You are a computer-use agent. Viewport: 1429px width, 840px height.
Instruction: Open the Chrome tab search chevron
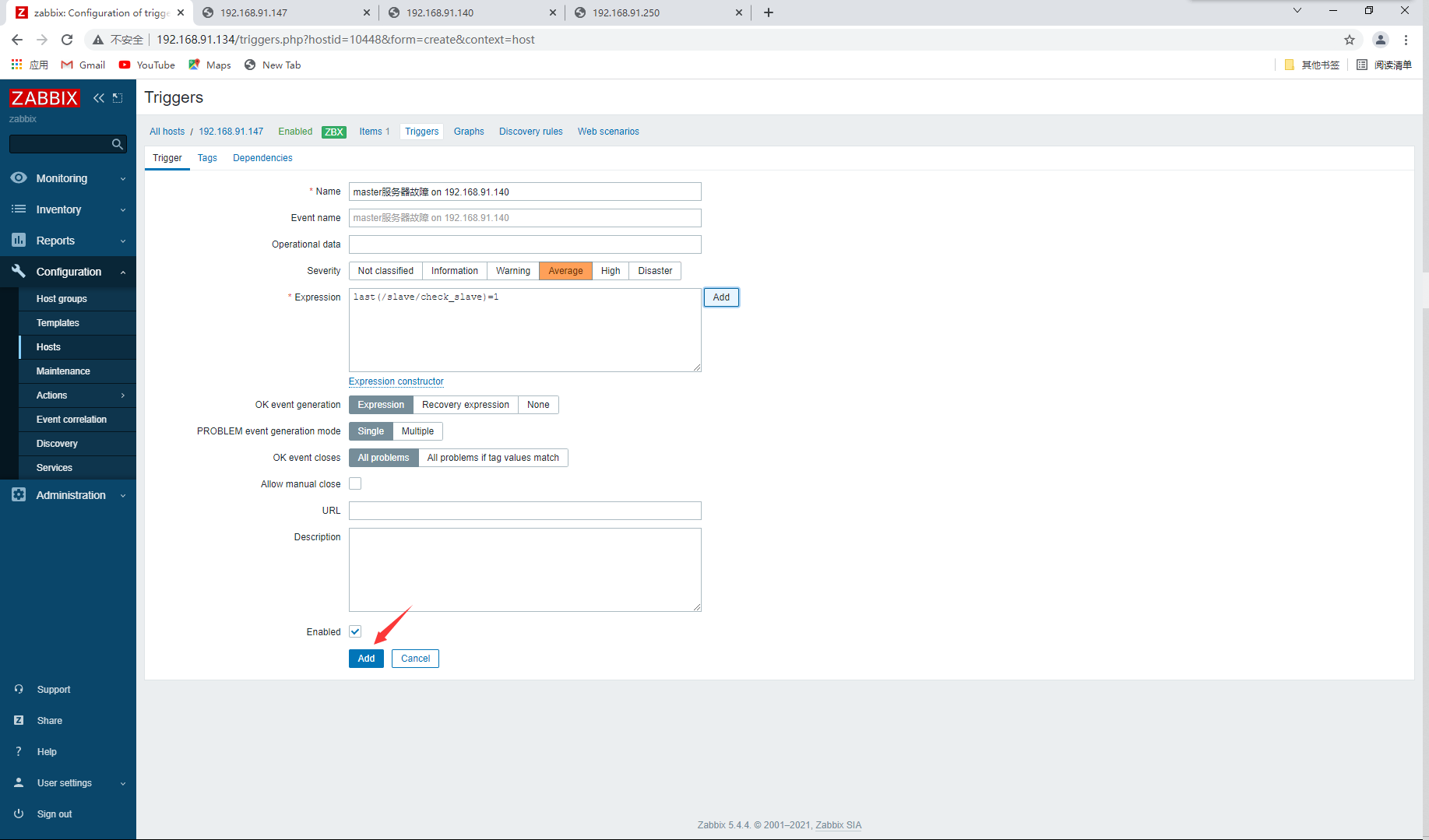[1297, 11]
